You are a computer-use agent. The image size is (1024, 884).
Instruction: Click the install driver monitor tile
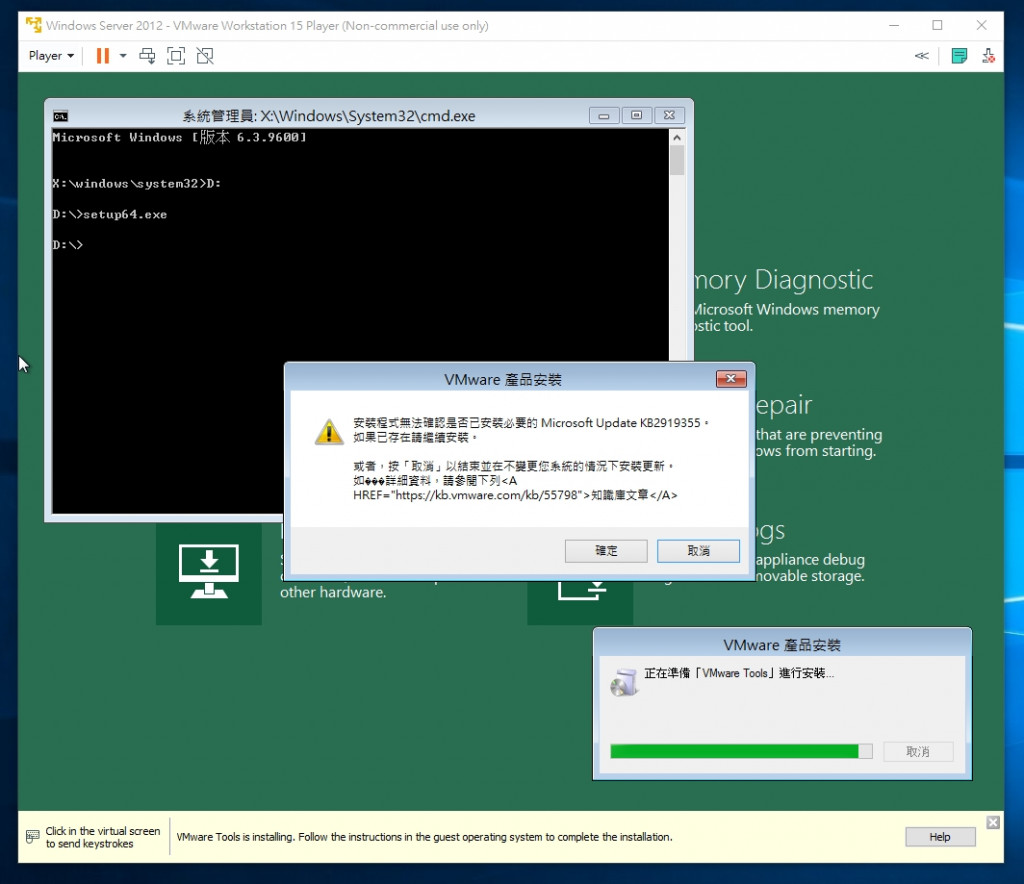coord(209,573)
